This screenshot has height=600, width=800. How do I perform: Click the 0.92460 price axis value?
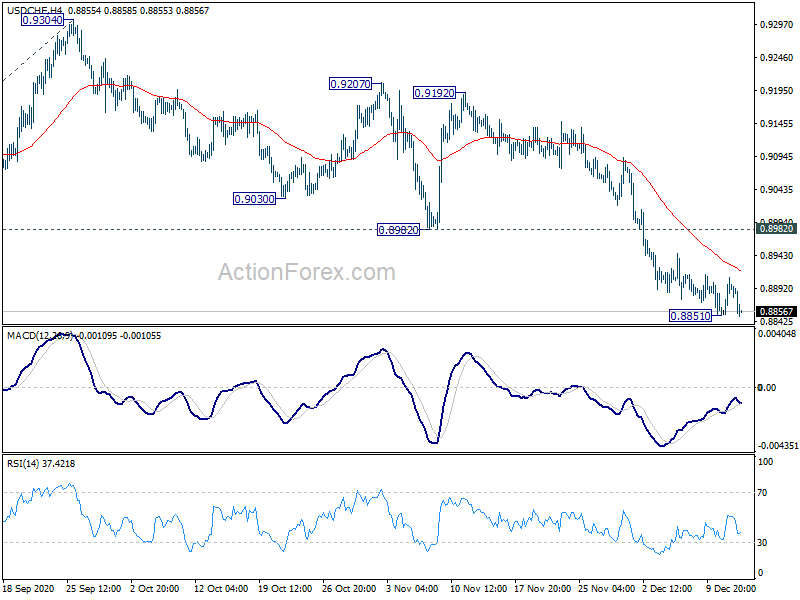(776, 58)
